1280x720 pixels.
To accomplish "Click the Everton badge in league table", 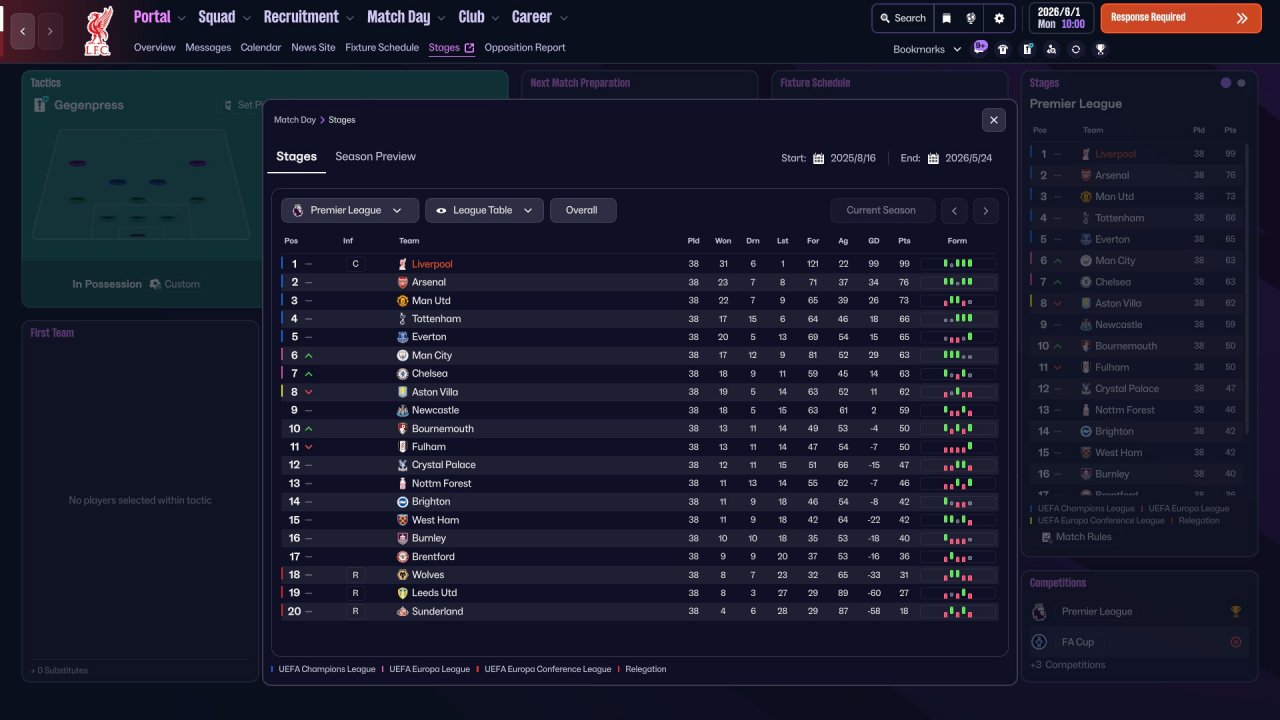I will [403, 337].
